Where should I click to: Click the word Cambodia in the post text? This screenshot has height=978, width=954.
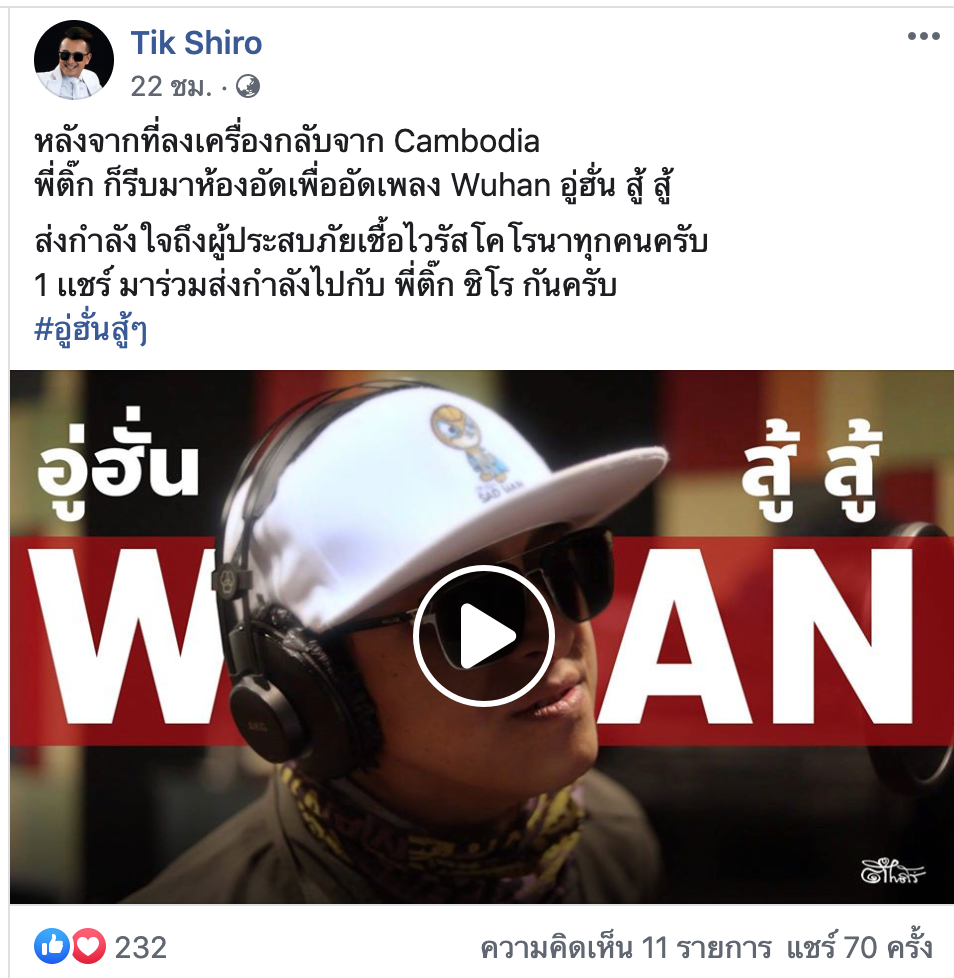pyautogui.click(x=467, y=142)
